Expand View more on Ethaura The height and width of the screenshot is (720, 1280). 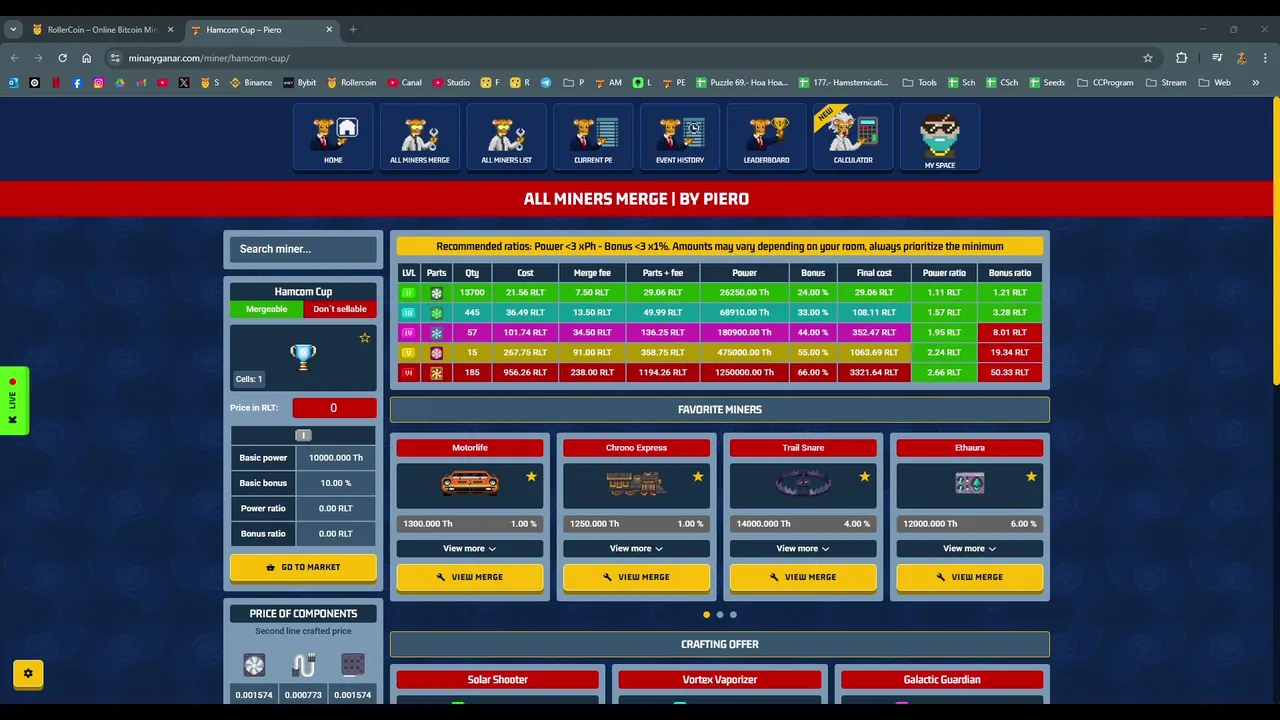(970, 548)
